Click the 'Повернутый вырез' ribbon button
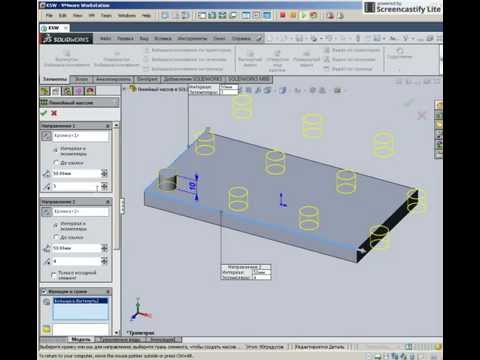Image resolution: width=480 pixels, height=360 pixels. click(306, 59)
